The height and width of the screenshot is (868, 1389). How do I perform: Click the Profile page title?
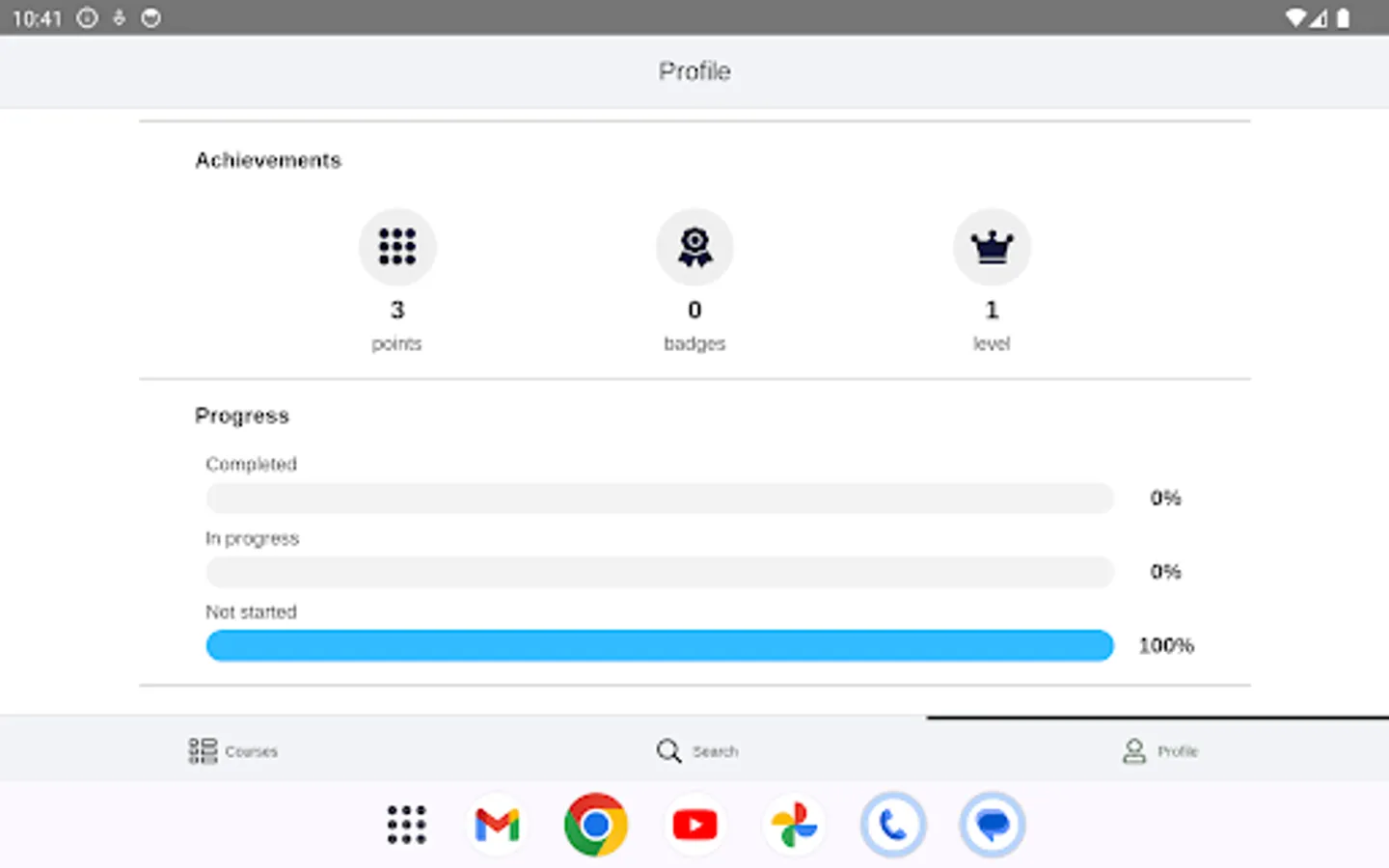(694, 71)
